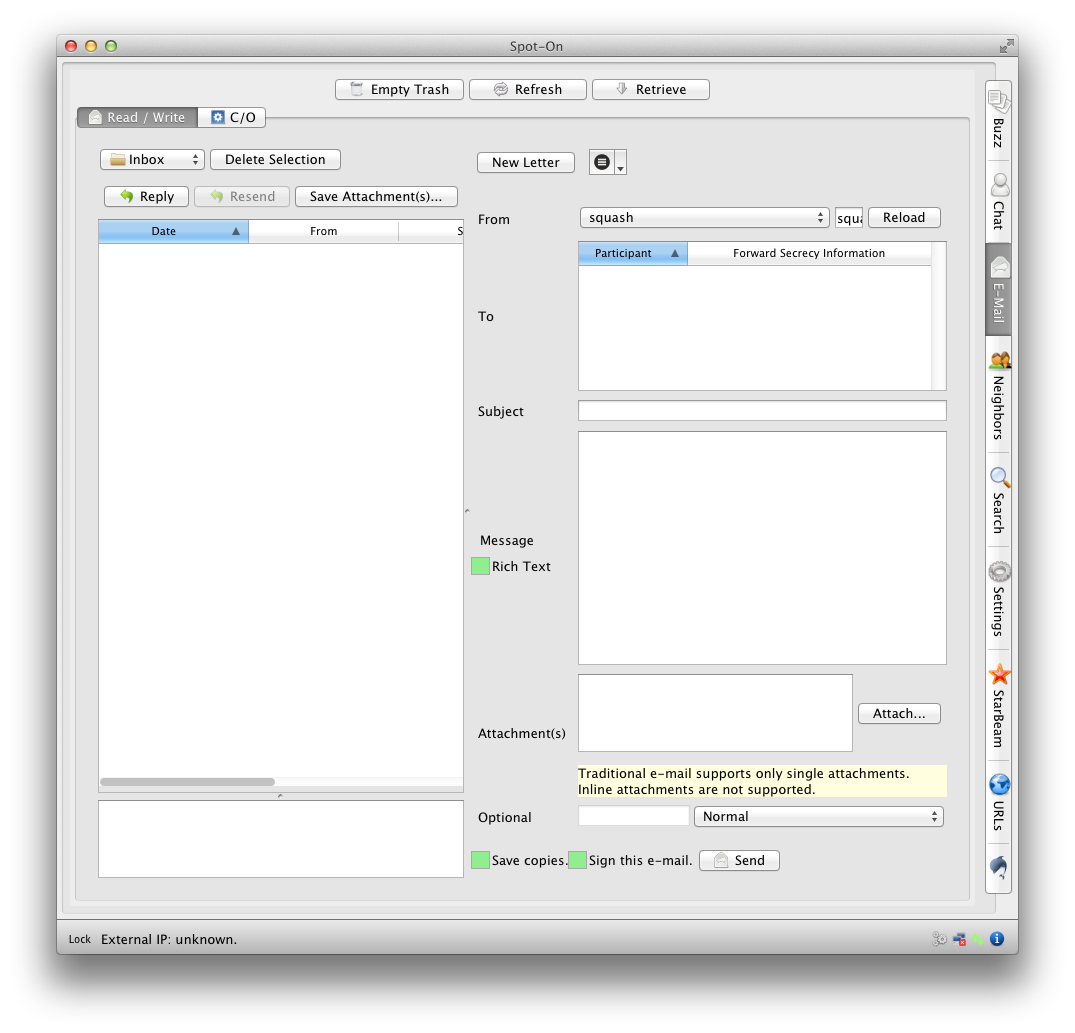
Task: Expand the From 'squash' combo box
Action: pyautogui.click(x=704, y=218)
